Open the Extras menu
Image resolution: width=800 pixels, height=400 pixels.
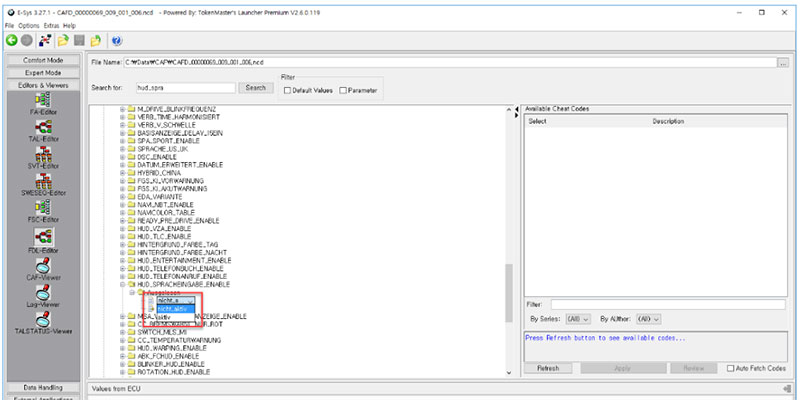tap(51, 26)
